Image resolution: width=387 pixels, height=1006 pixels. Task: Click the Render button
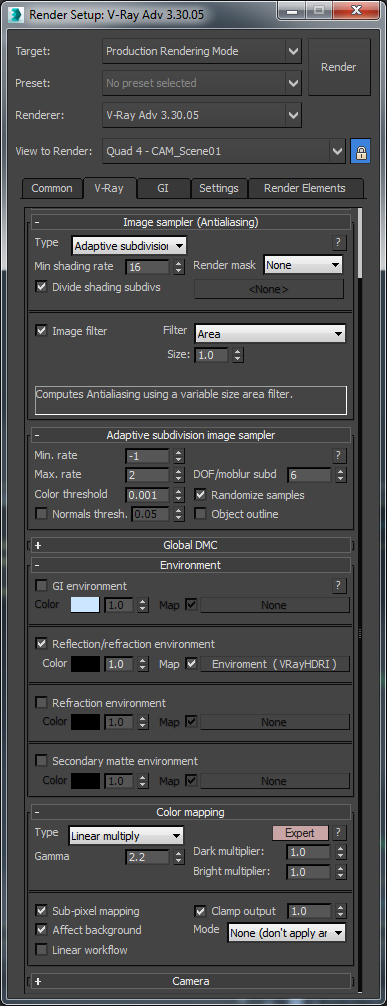point(339,67)
